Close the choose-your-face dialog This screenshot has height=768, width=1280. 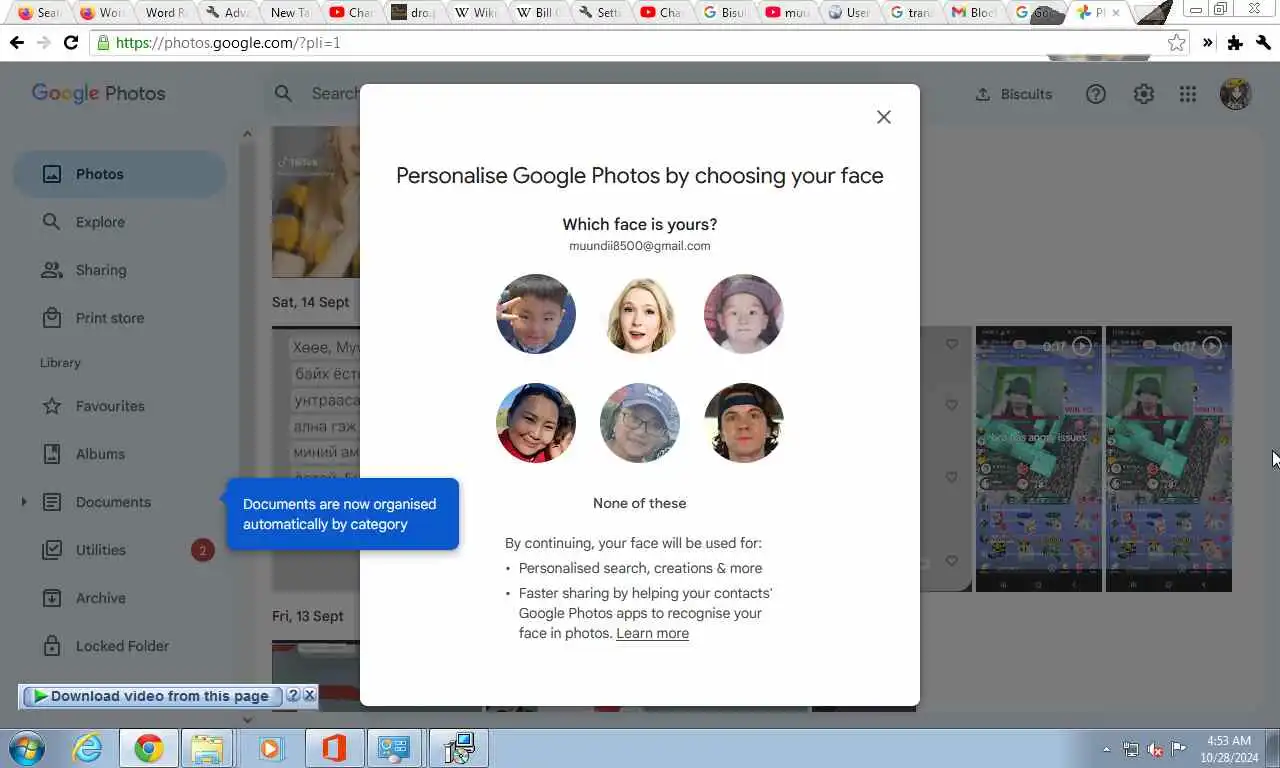[883, 117]
